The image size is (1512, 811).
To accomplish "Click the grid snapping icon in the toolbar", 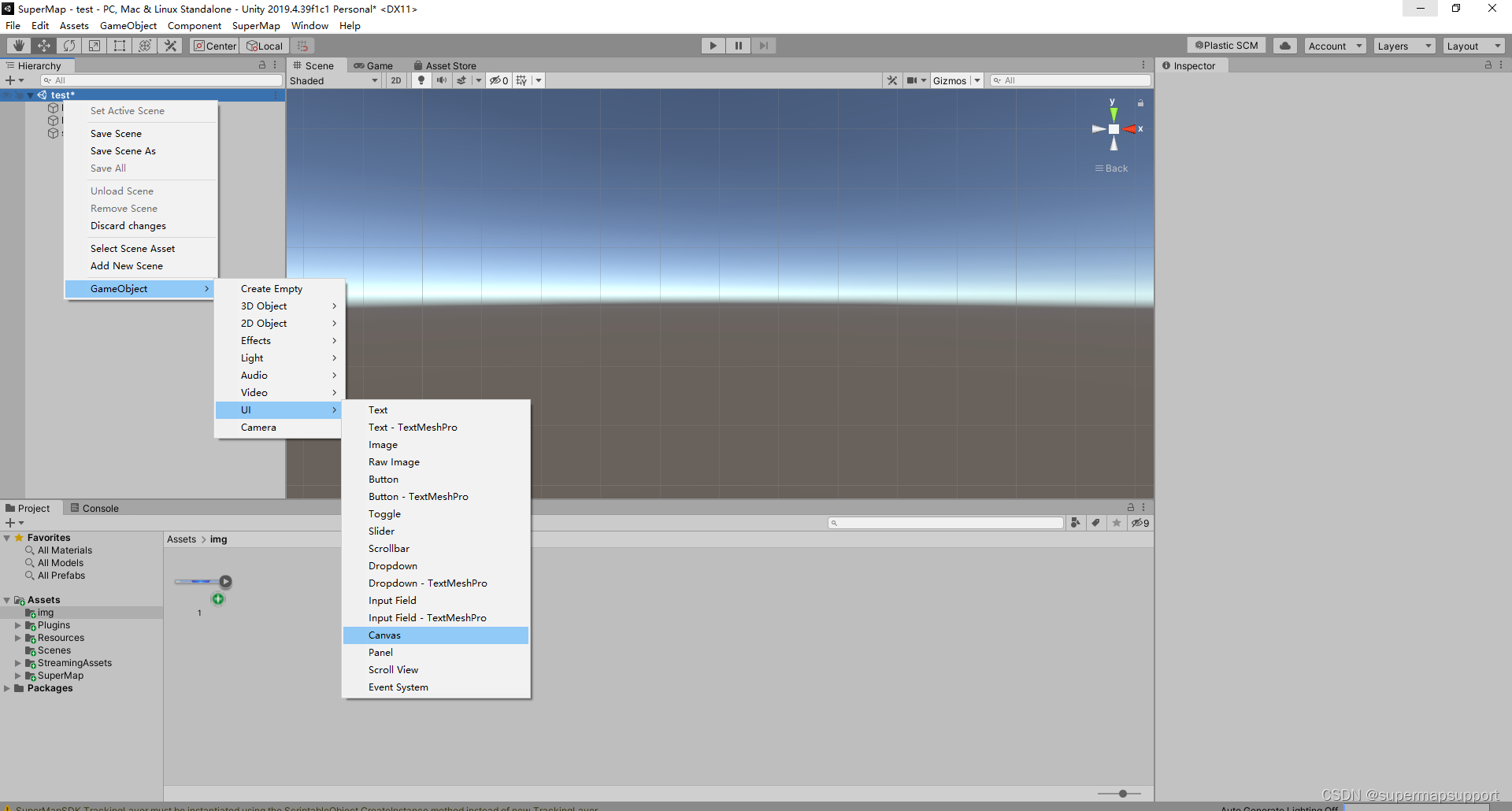I will pyautogui.click(x=302, y=45).
